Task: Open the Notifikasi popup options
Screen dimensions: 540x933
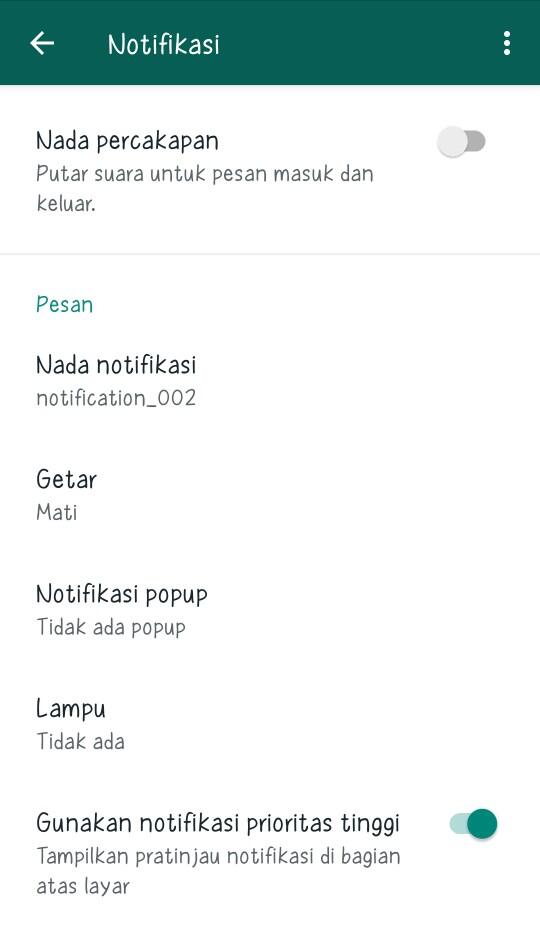Action: 270,610
